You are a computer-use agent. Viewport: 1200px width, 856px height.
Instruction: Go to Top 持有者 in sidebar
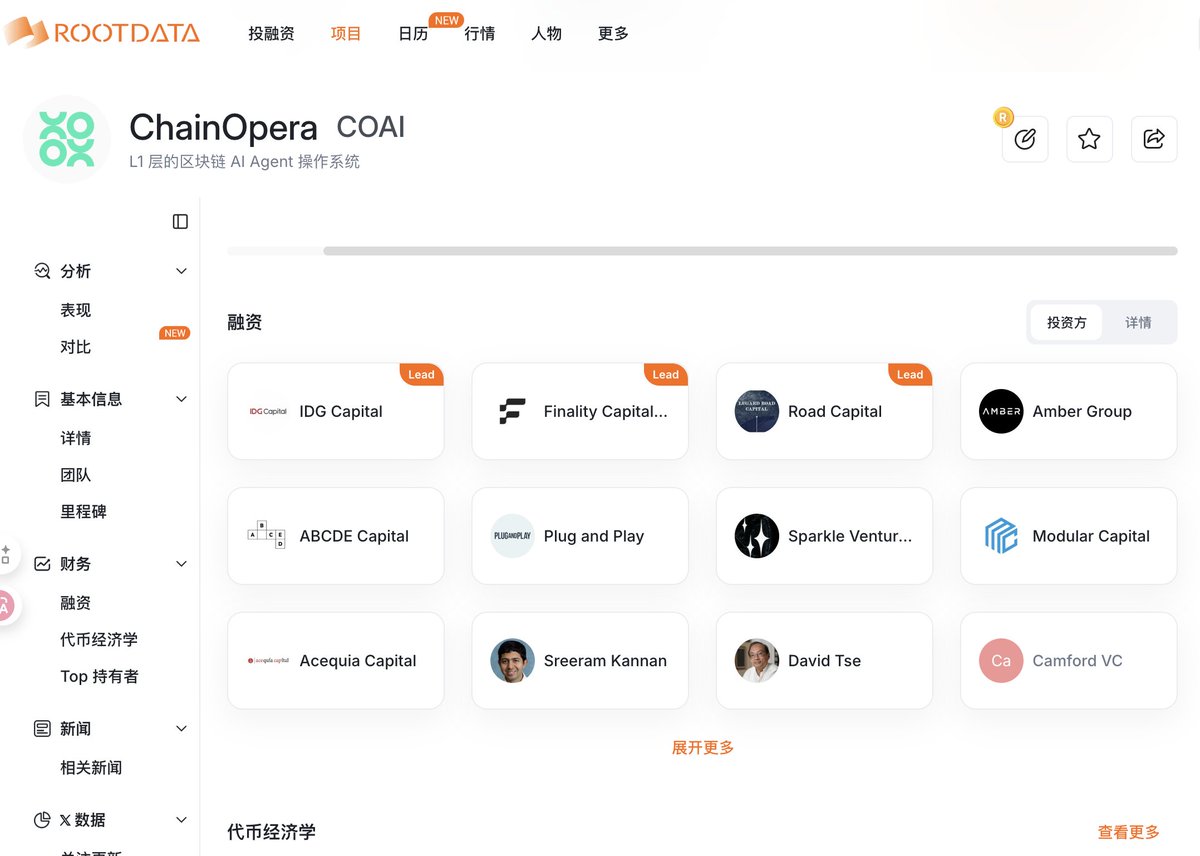[x=99, y=676]
